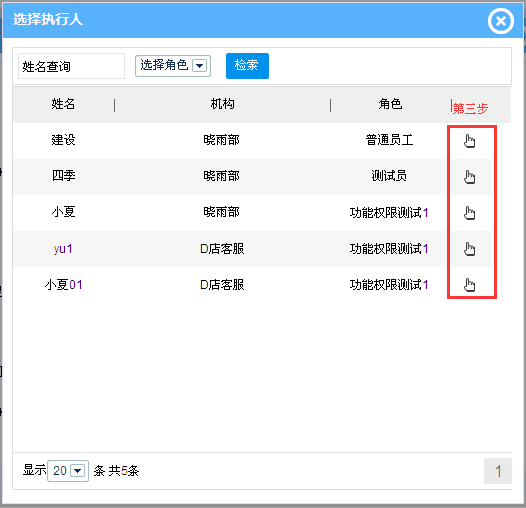Click the 普通员工 role cell

point(389,140)
